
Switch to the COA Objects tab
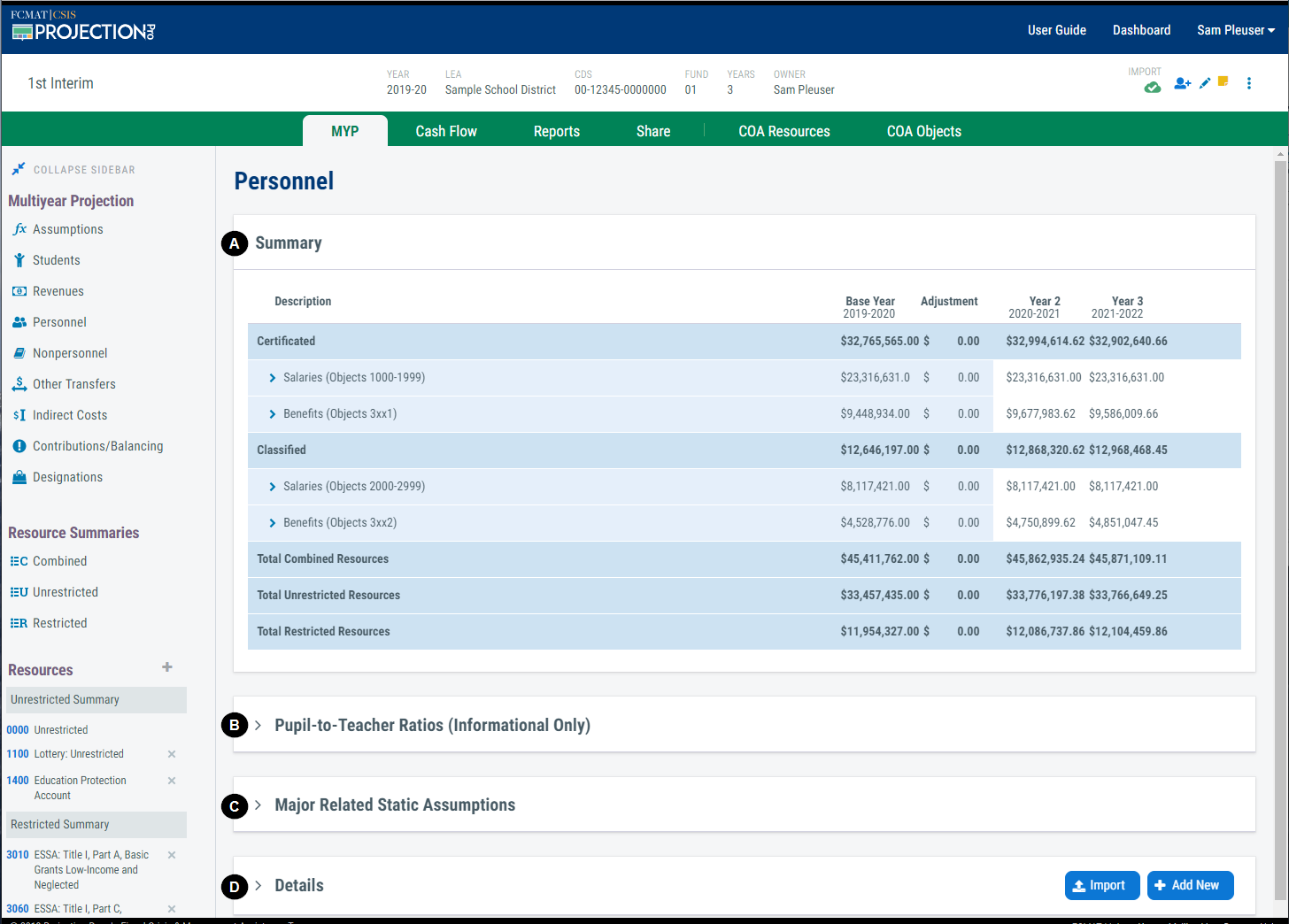(924, 131)
